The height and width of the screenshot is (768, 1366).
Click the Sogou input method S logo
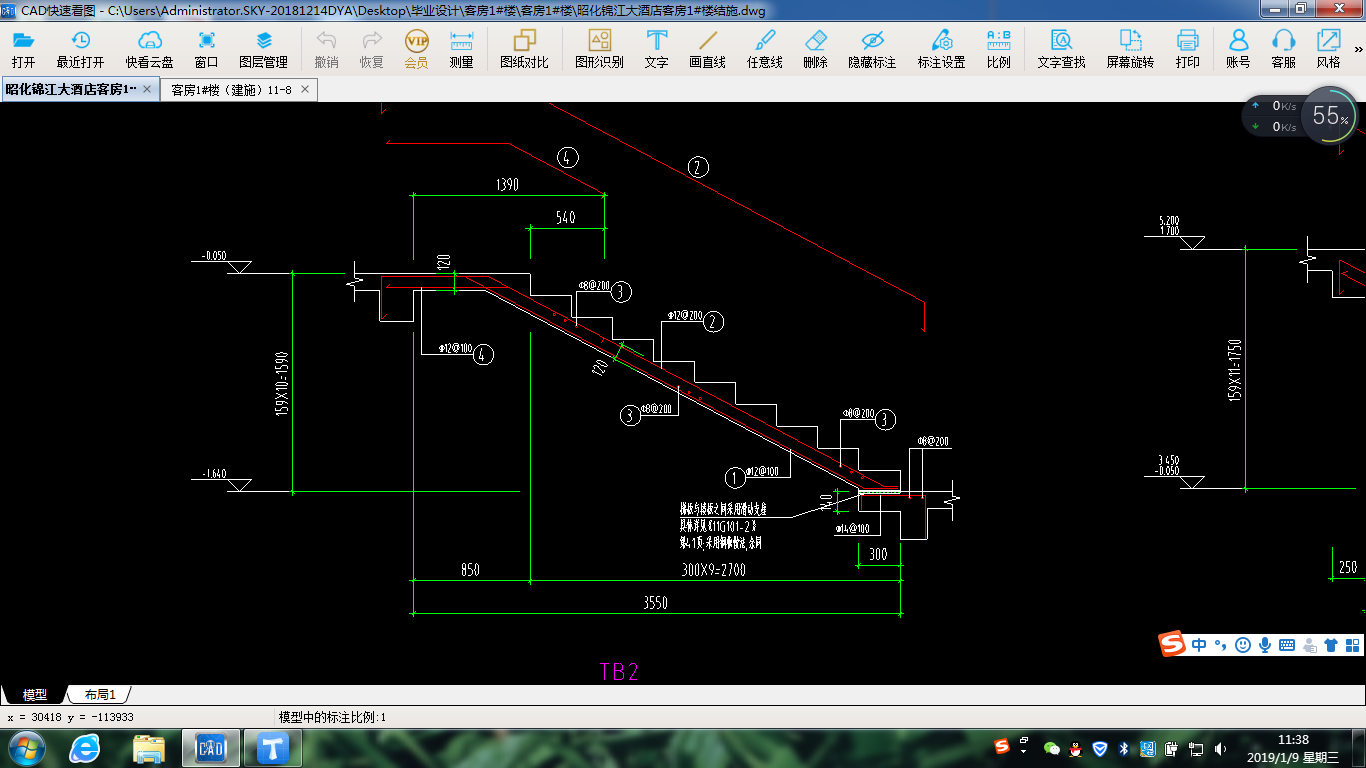(x=1172, y=645)
